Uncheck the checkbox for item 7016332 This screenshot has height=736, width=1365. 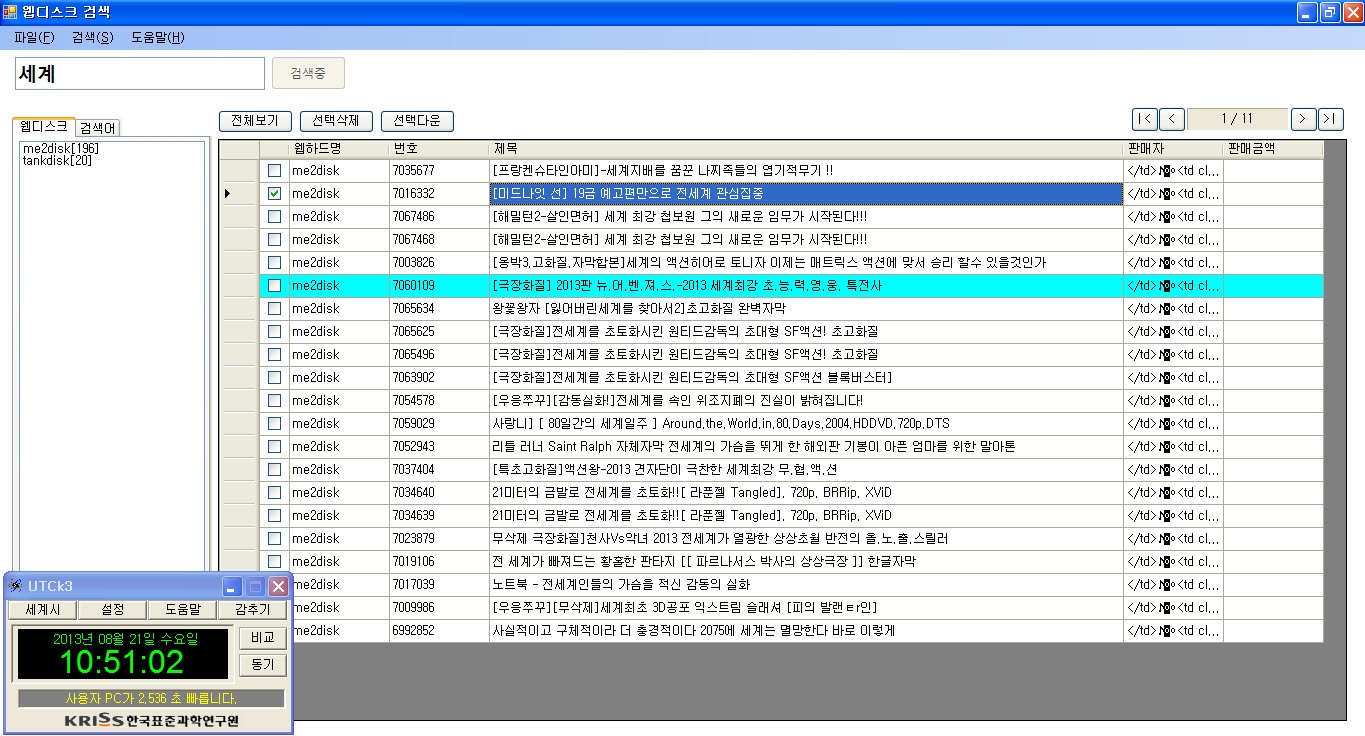point(274,193)
